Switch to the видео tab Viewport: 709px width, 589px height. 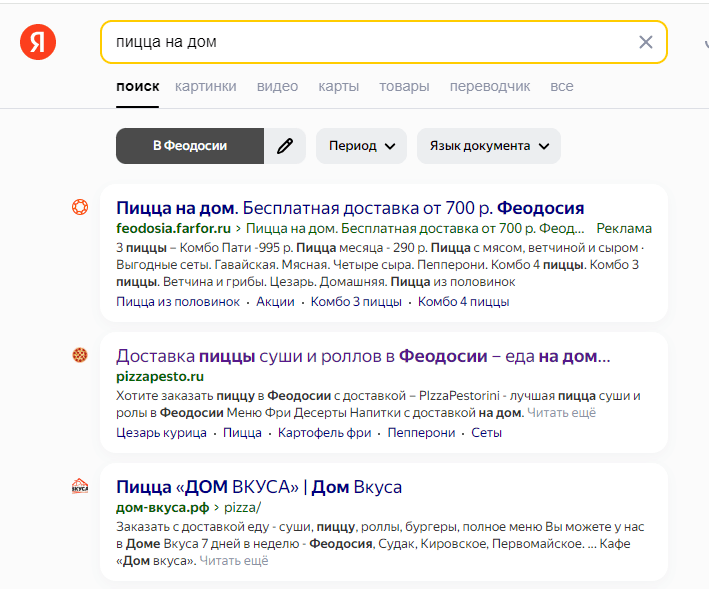click(x=277, y=86)
